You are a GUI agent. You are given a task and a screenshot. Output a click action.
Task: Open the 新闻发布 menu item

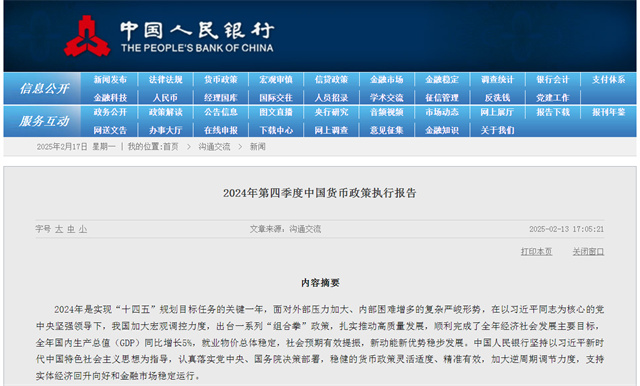pos(110,80)
